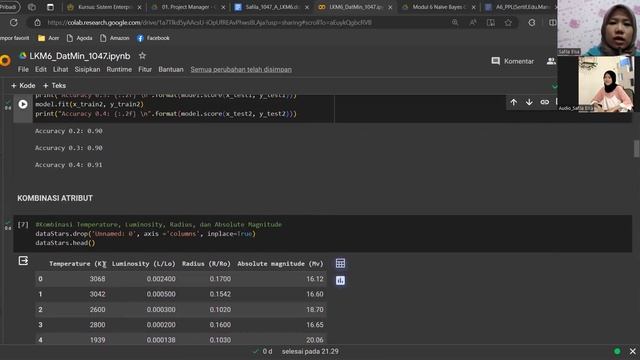
Task: Click the zoom magnifier in address bar
Action: point(455,23)
